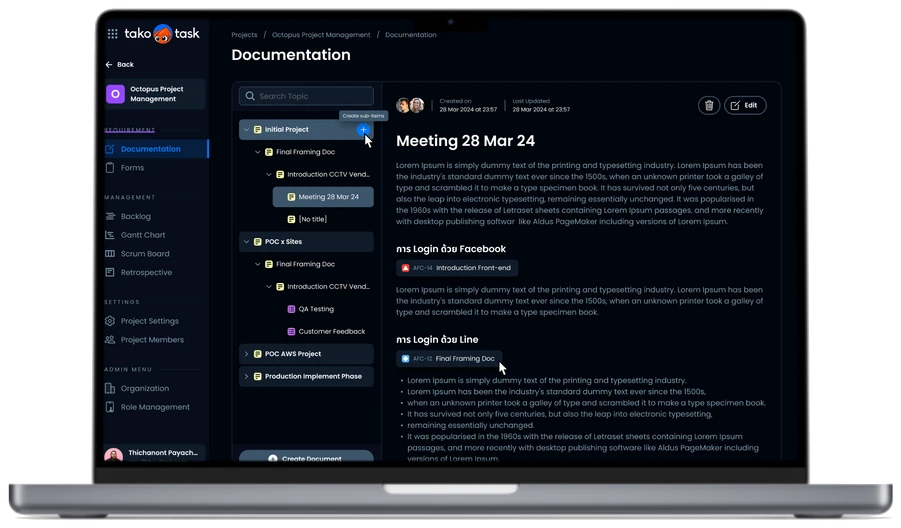Open the Scrum Board page
The height and width of the screenshot is (528, 901).
coord(145,253)
